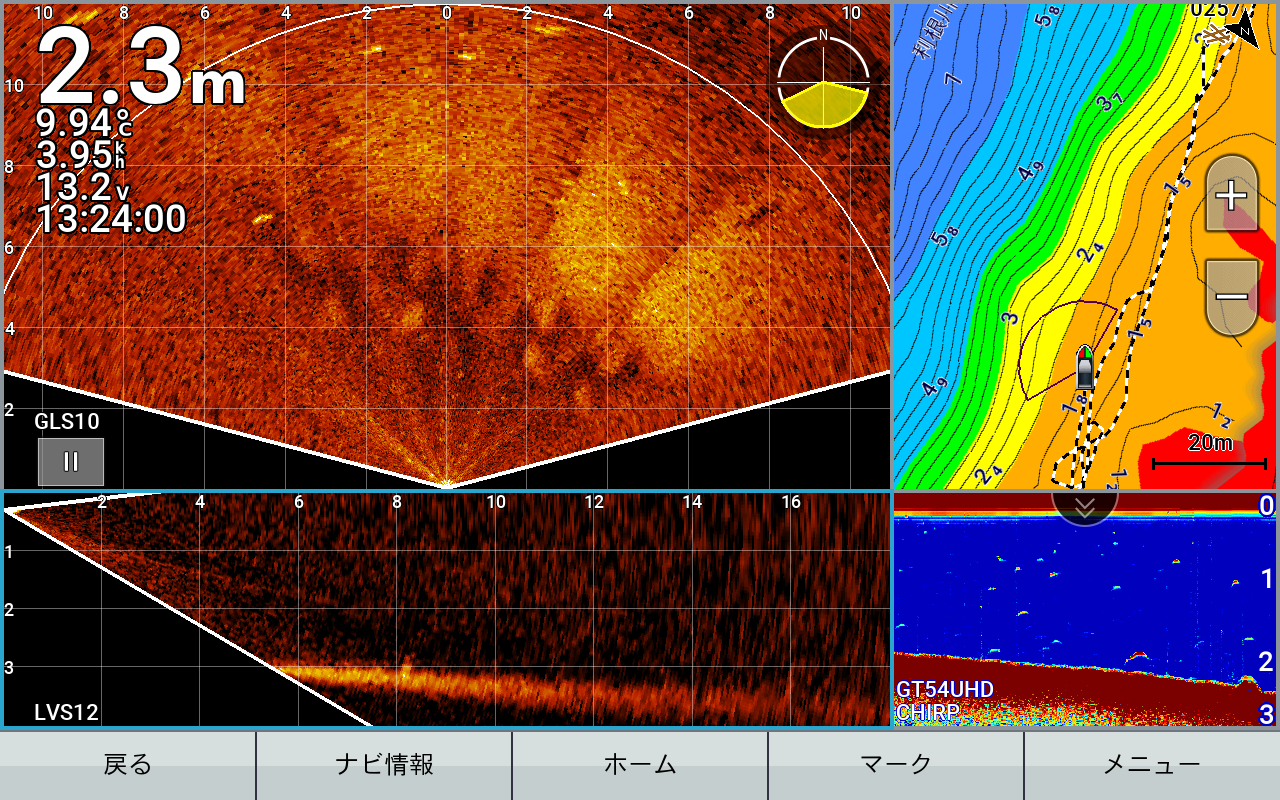This screenshot has height=800, width=1280.
Task: Zoom in on the chart with plus button
Action: point(1231,194)
